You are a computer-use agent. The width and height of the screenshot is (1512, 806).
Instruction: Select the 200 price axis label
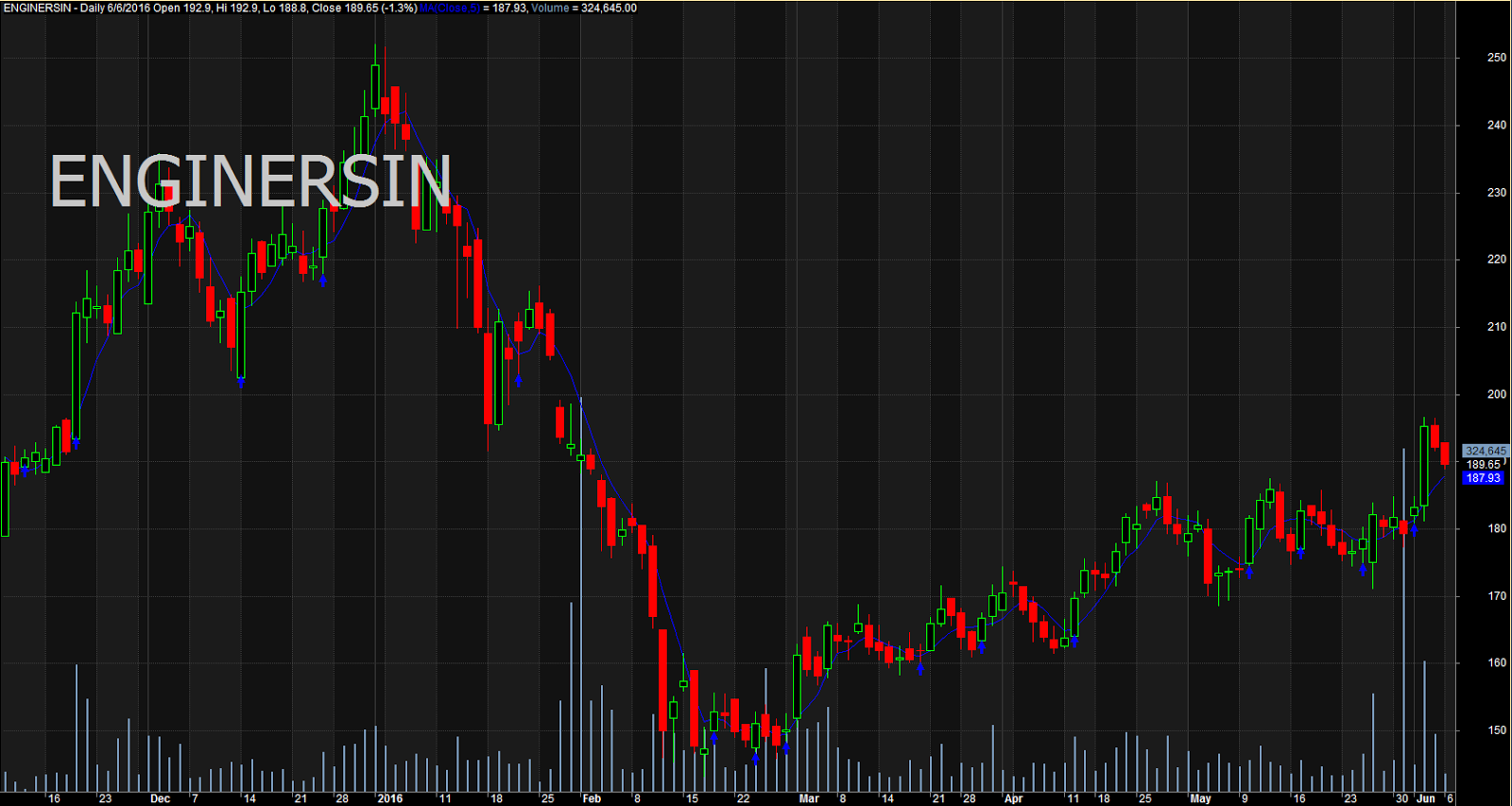tap(1497, 394)
